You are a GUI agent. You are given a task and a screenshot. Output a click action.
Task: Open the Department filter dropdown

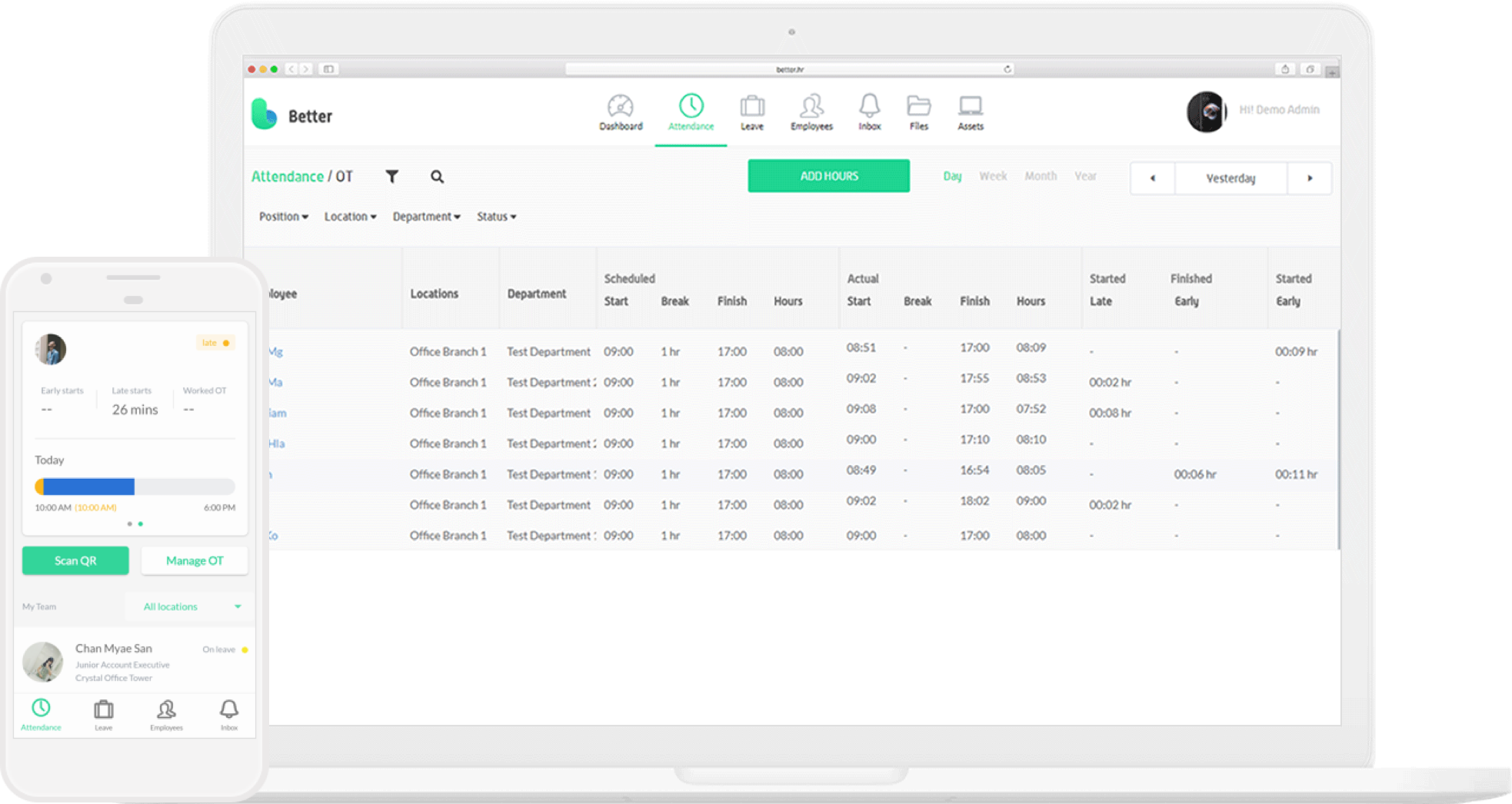tap(426, 216)
